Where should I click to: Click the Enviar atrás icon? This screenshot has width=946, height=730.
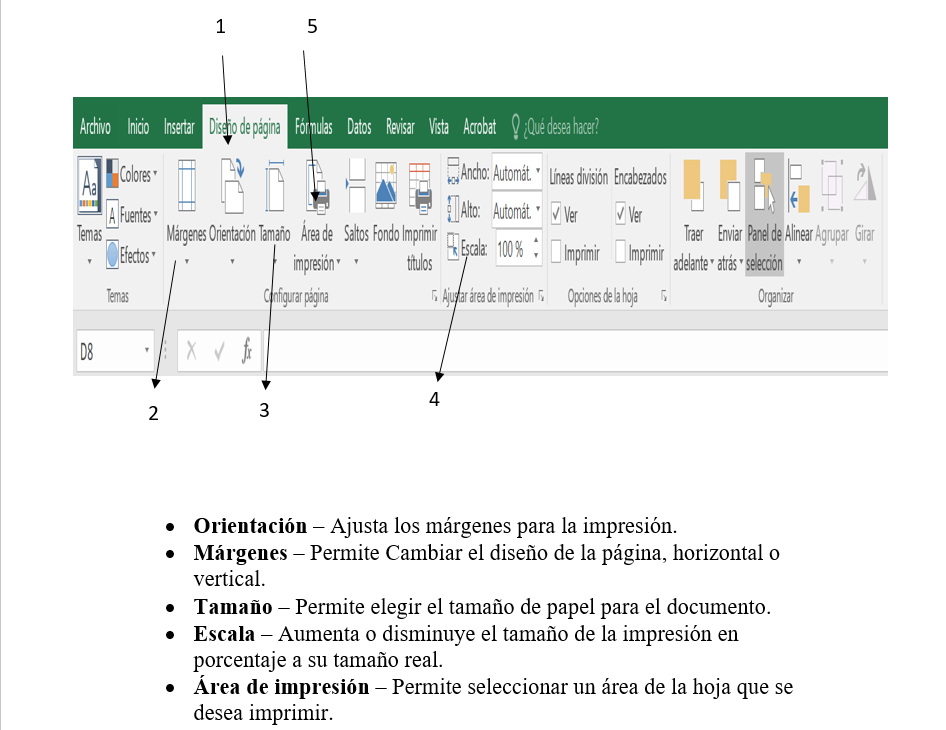coord(729,185)
